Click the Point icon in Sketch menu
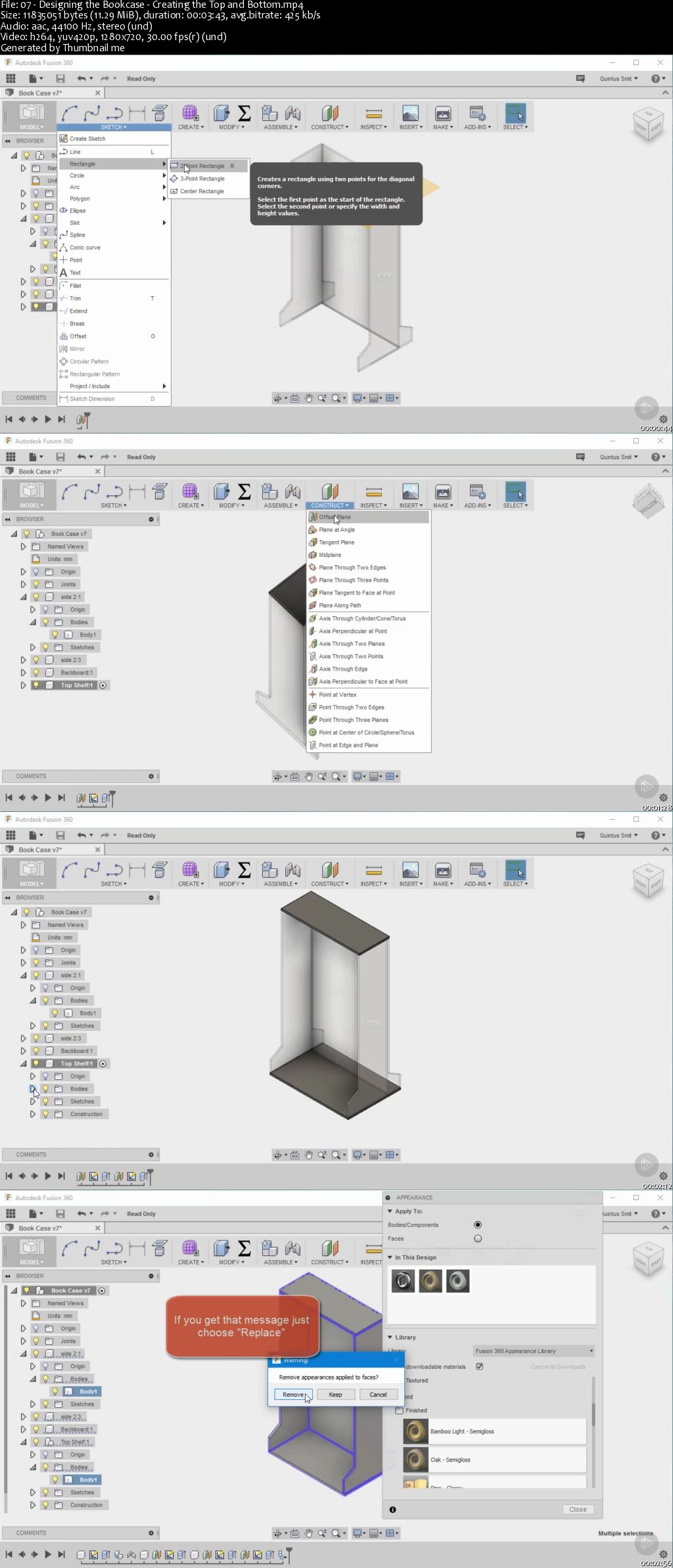Screen dimensions: 673x1568 [64, 260]
